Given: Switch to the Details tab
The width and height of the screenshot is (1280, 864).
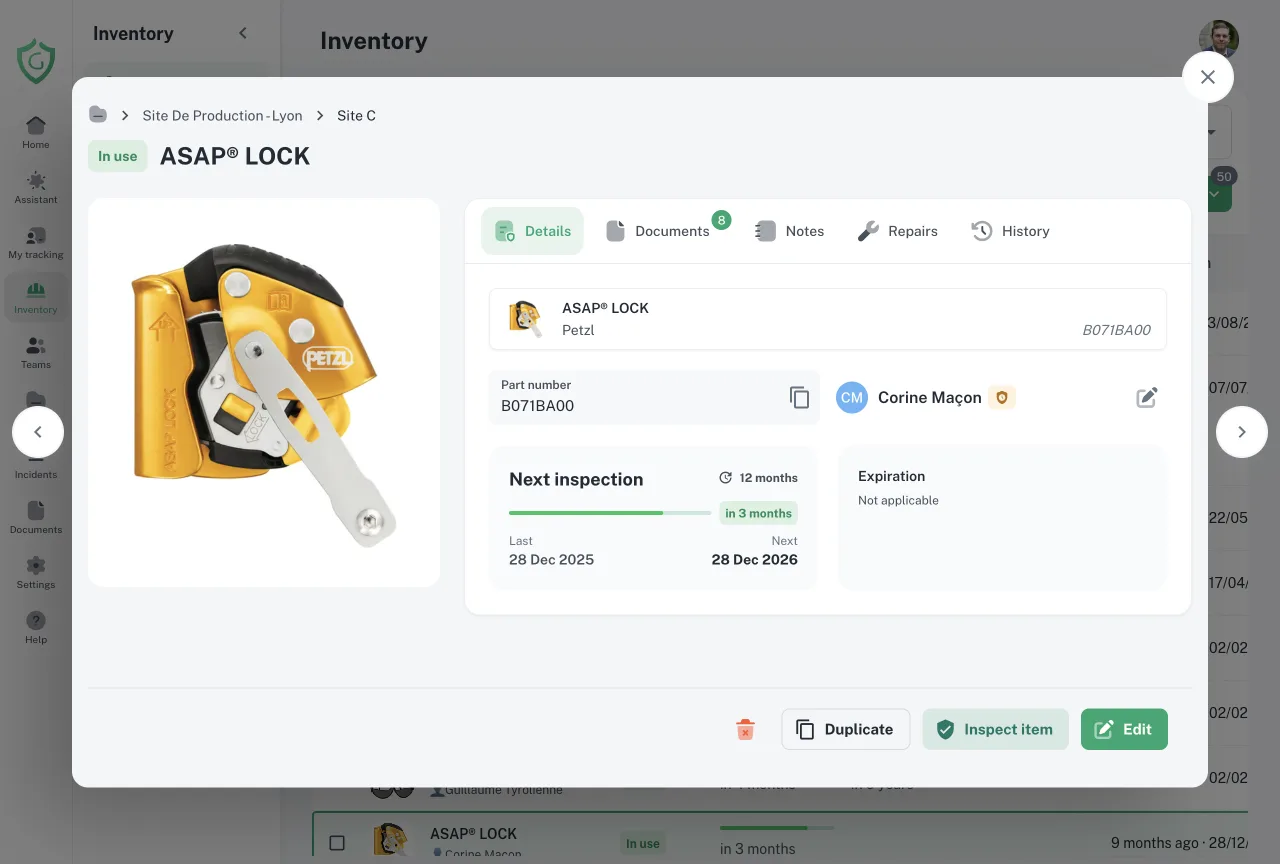Looking at the screenshot, I should click(x=532, y=231).
